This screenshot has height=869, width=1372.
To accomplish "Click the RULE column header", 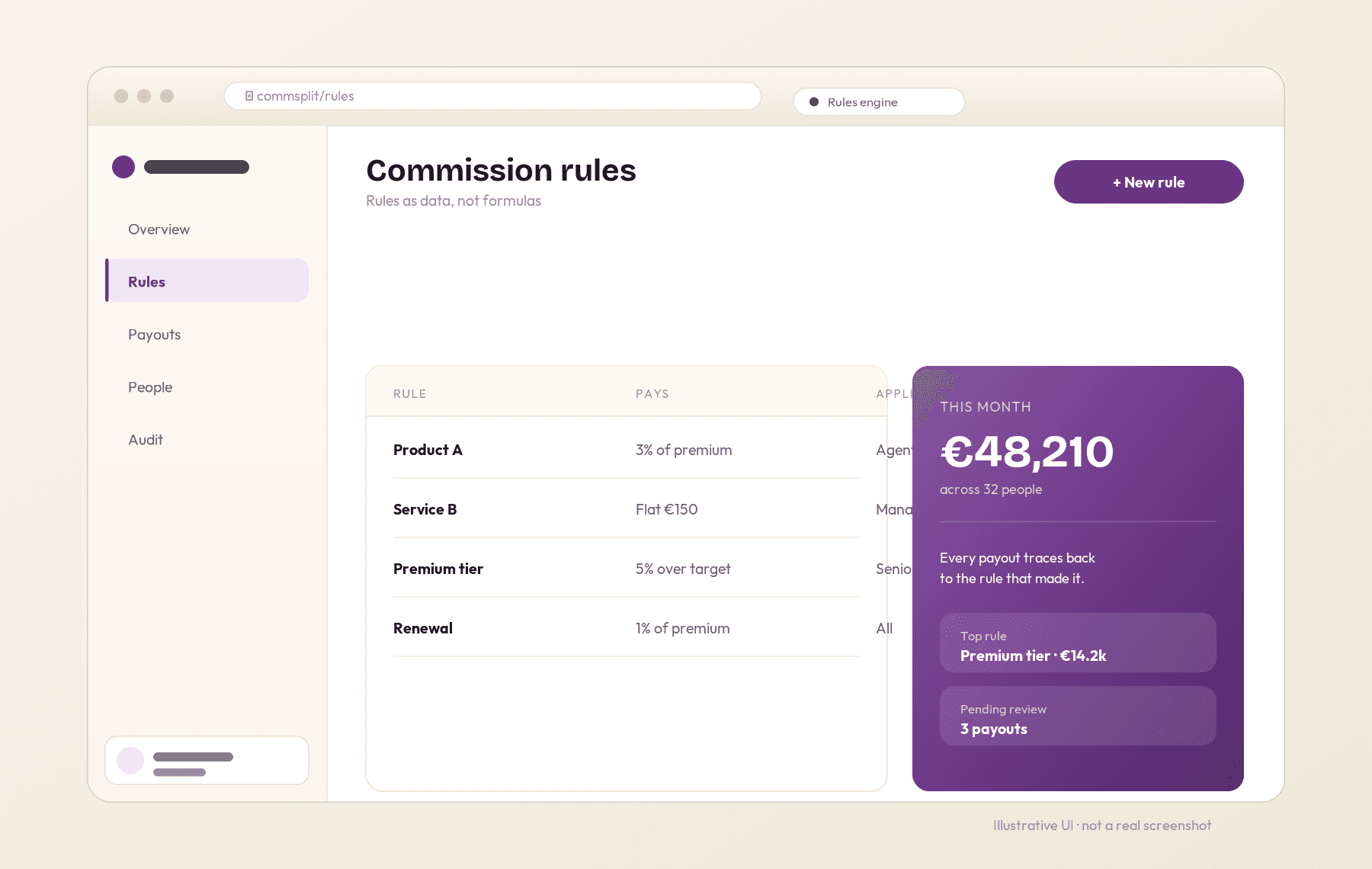I will coord(409,394).
